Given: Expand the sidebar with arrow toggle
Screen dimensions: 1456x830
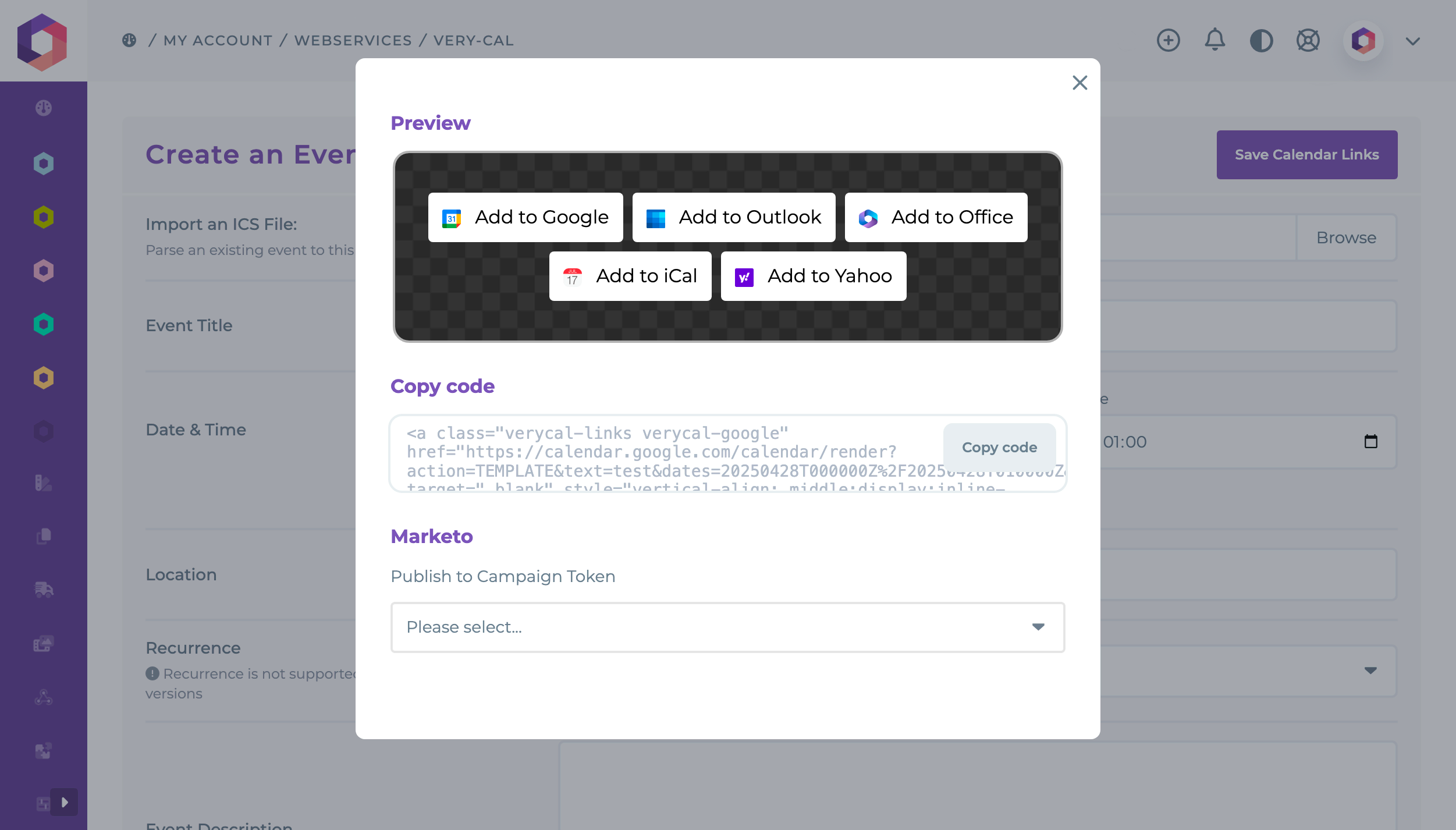Looking at the screenshot, I should 64,802.
